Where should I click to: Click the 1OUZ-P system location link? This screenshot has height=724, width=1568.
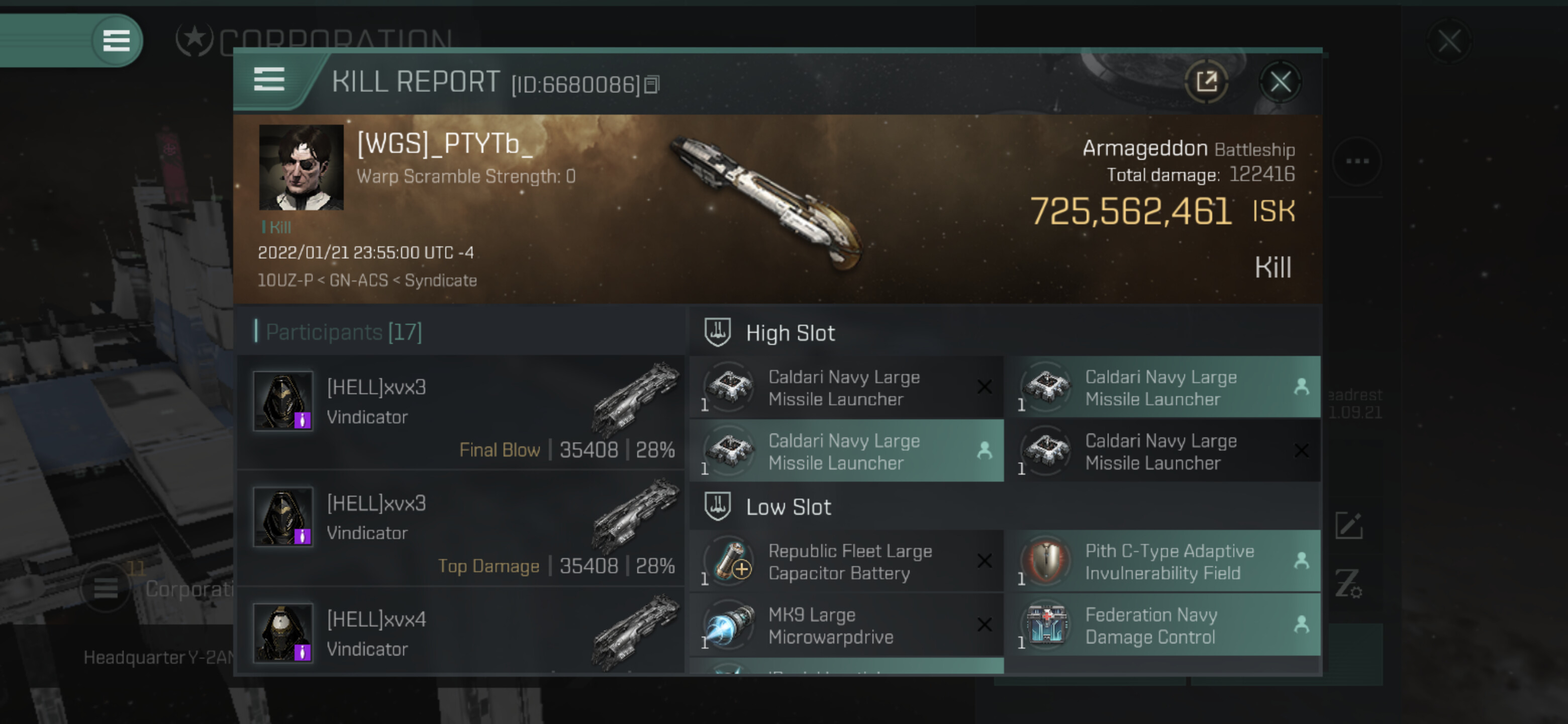[x=285, y=280]
